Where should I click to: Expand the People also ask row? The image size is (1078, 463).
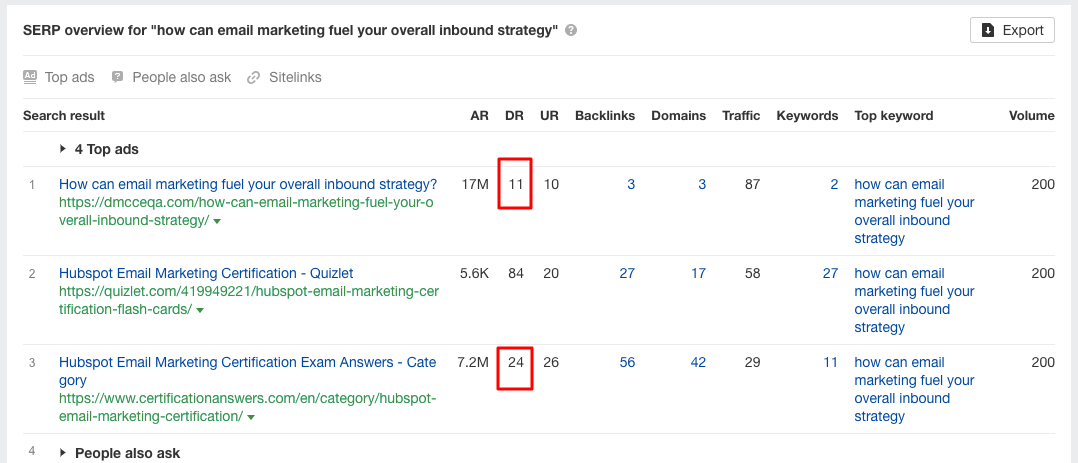(64, 453)
